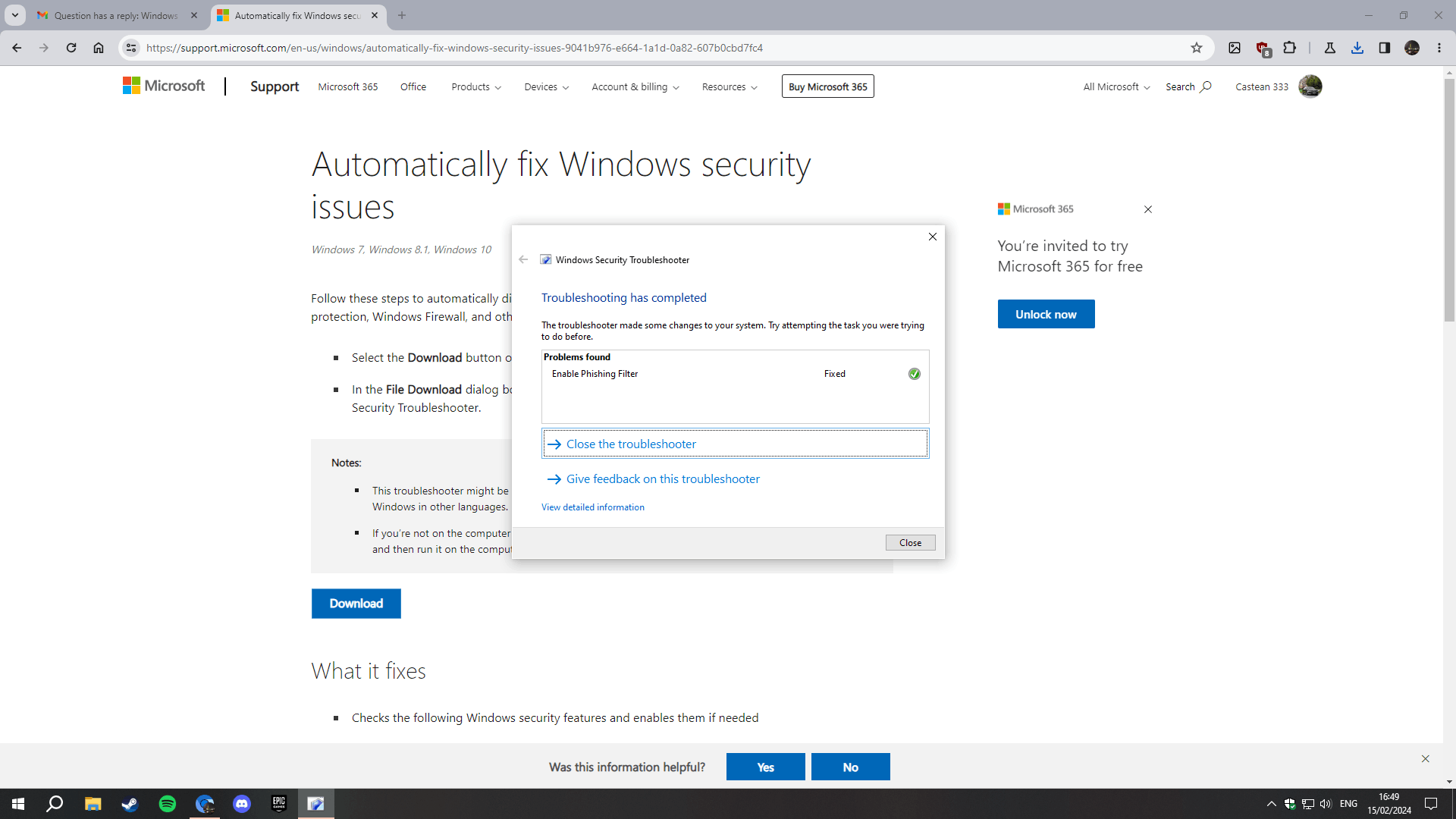Go to browser home page
This screenshot has height=819, width=1456.
tap(99, 48)
